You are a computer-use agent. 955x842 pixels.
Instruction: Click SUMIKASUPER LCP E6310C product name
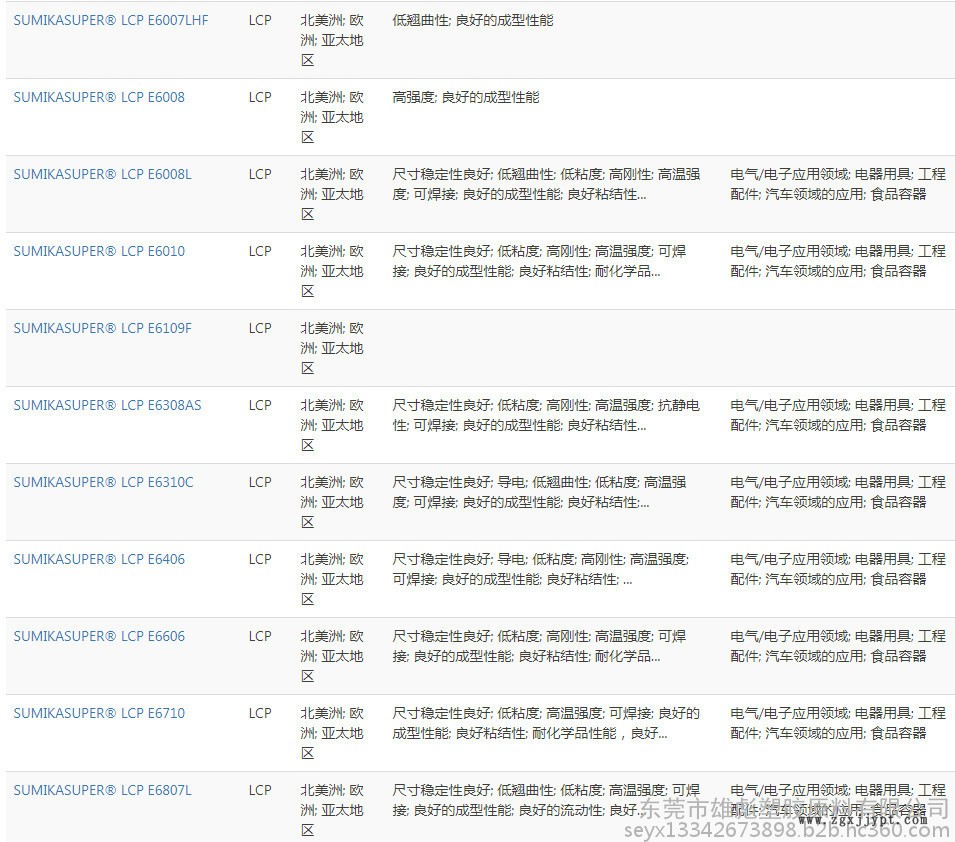104,482
